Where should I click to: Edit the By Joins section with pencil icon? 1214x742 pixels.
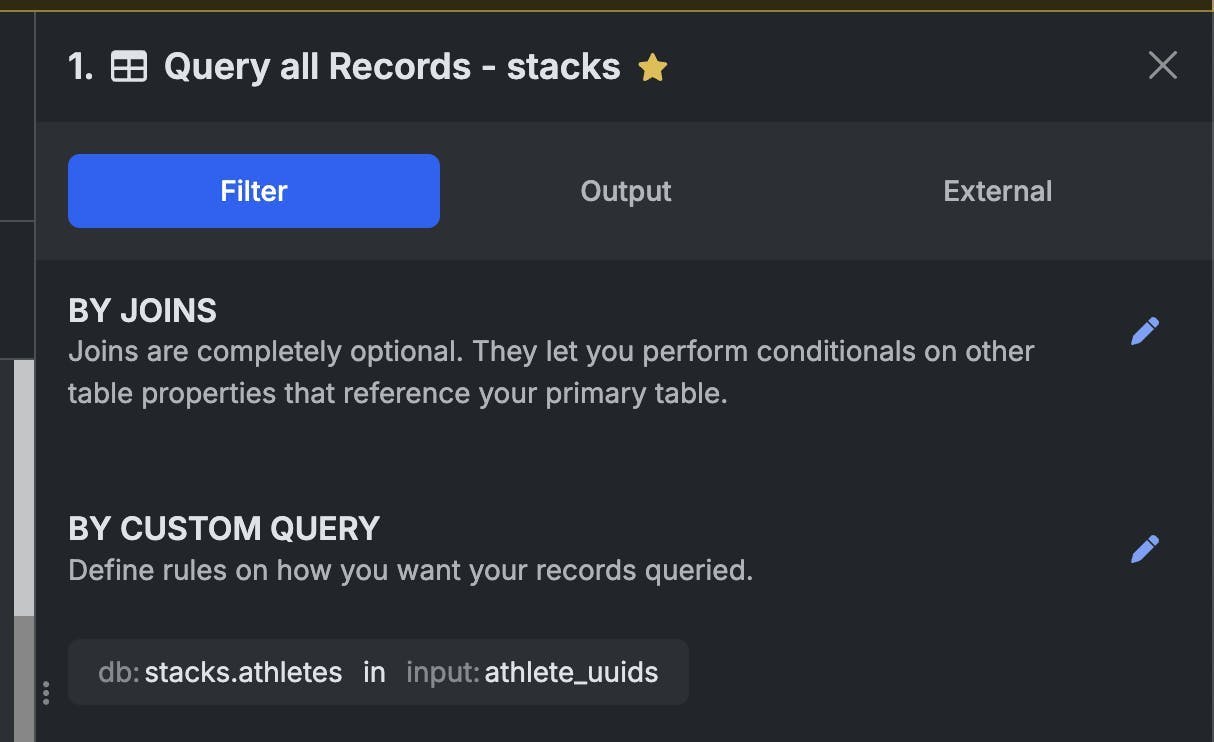point(1145,331)
